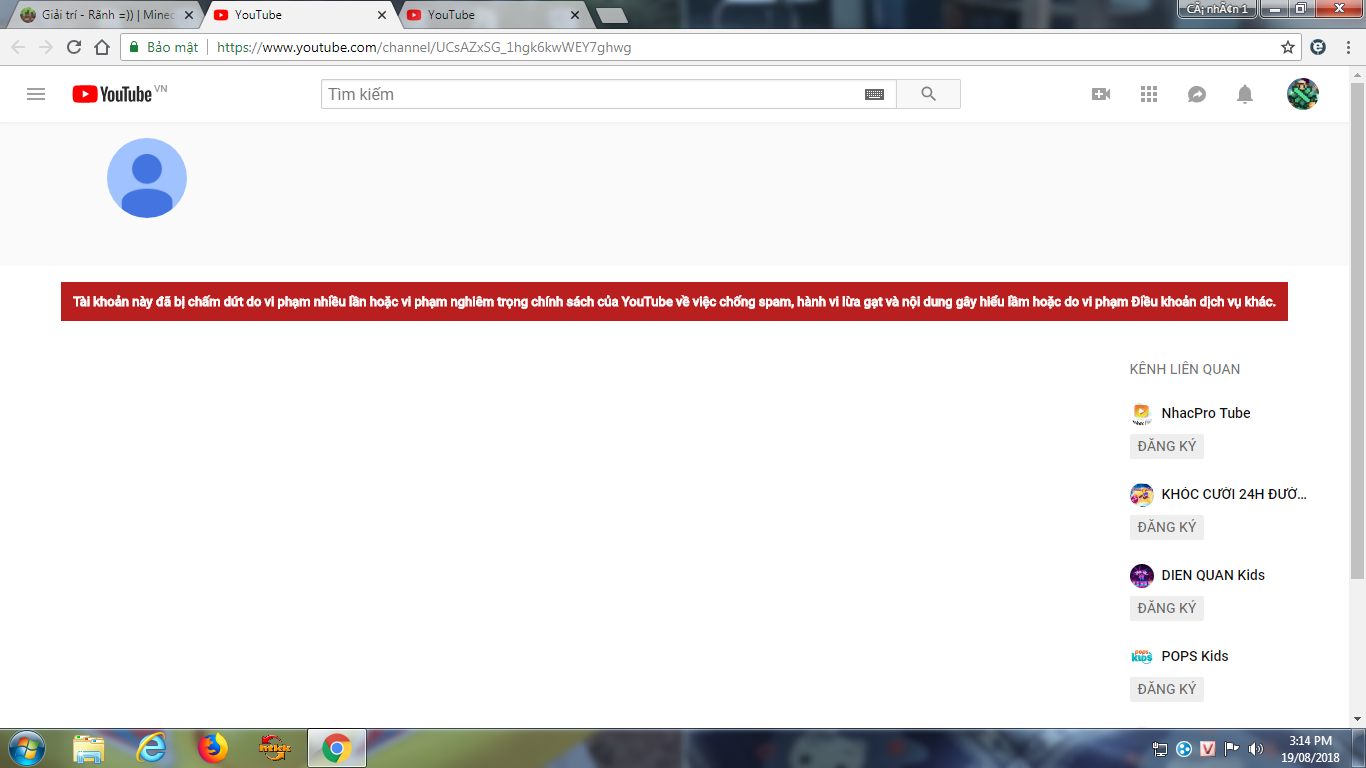Open a new browser tab

coord(612,15)
